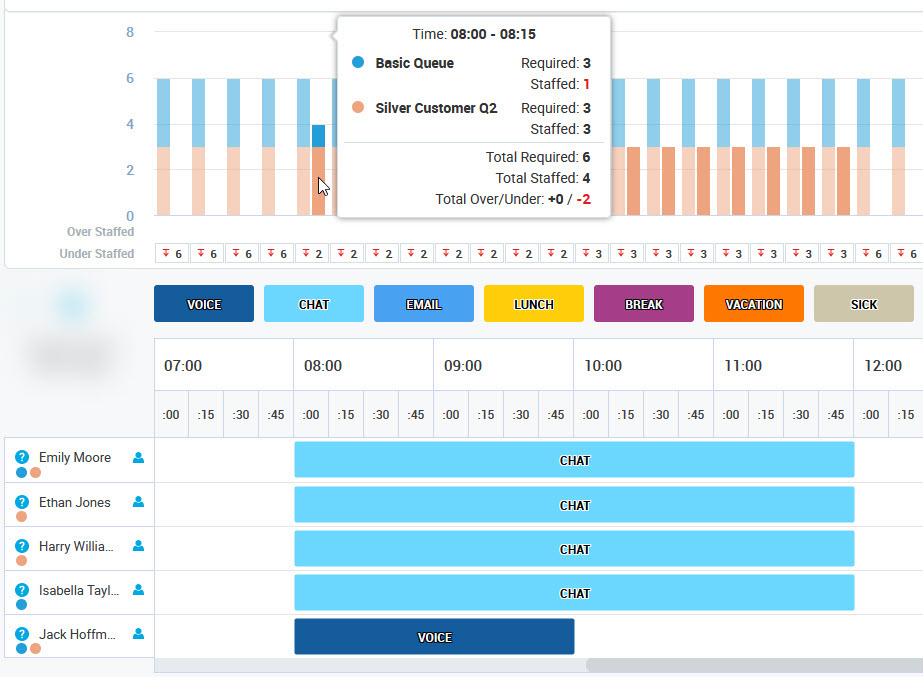Screen dimensions: 923x677
Task: Select the orange VACATION activity
Action: (754, 304)
